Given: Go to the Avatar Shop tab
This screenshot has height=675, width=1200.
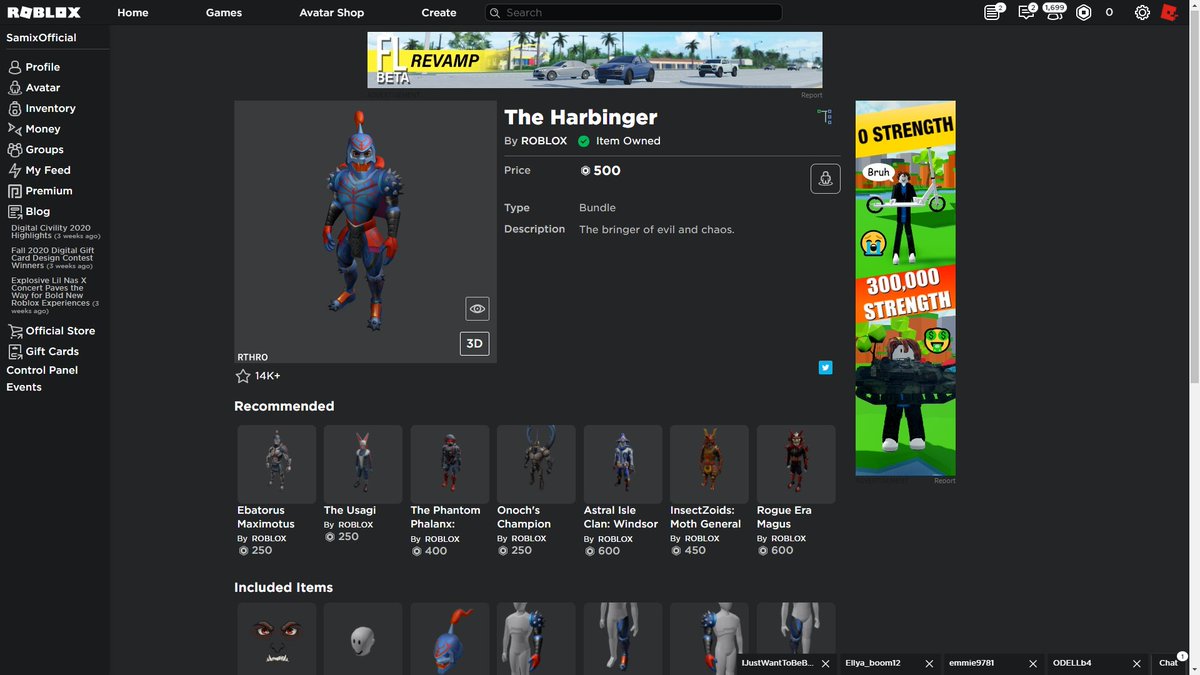Looking at the screenshot, I should tap(332, 13).
